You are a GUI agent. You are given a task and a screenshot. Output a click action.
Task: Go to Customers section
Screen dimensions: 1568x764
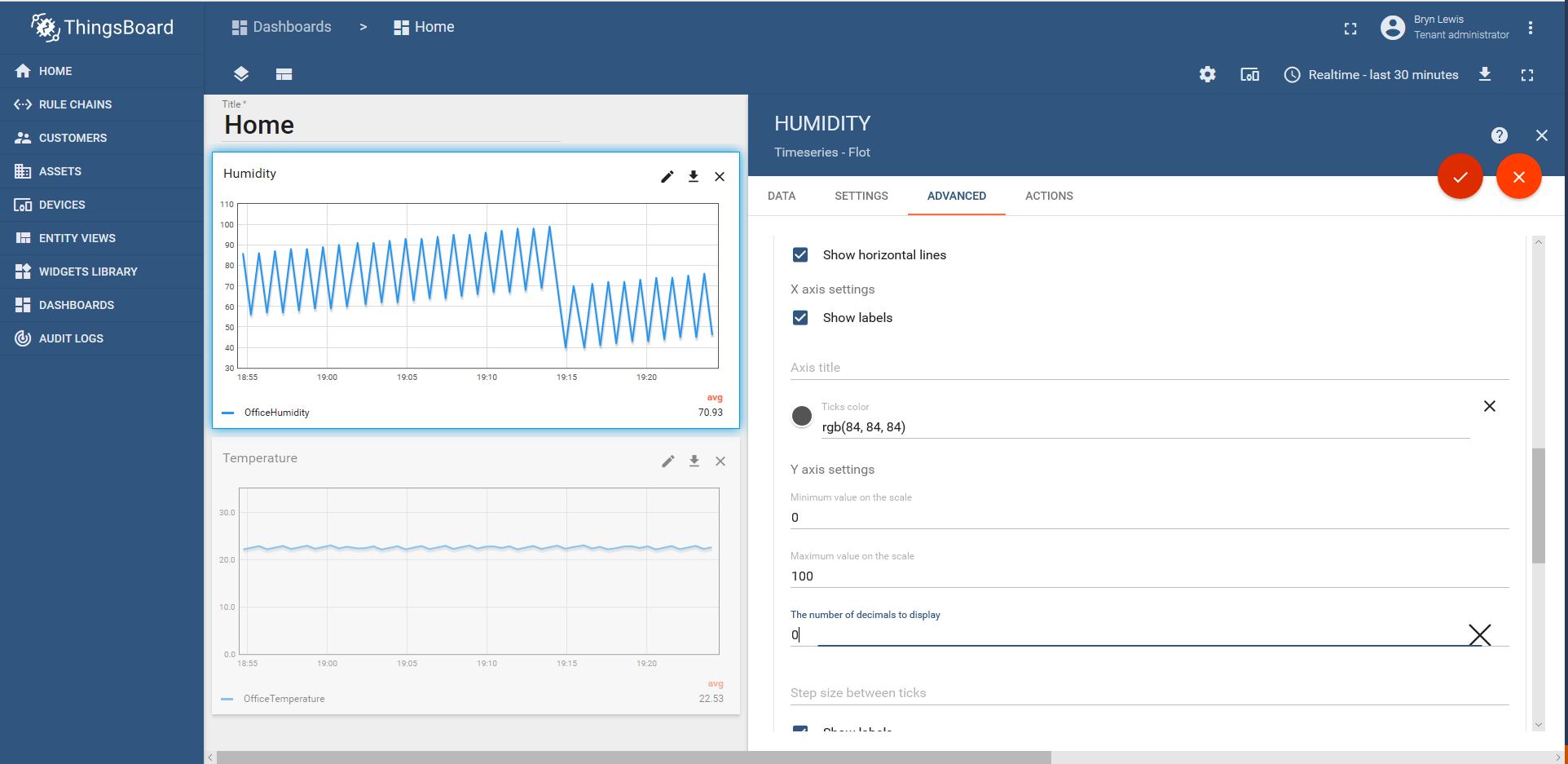tap(102, 138)
